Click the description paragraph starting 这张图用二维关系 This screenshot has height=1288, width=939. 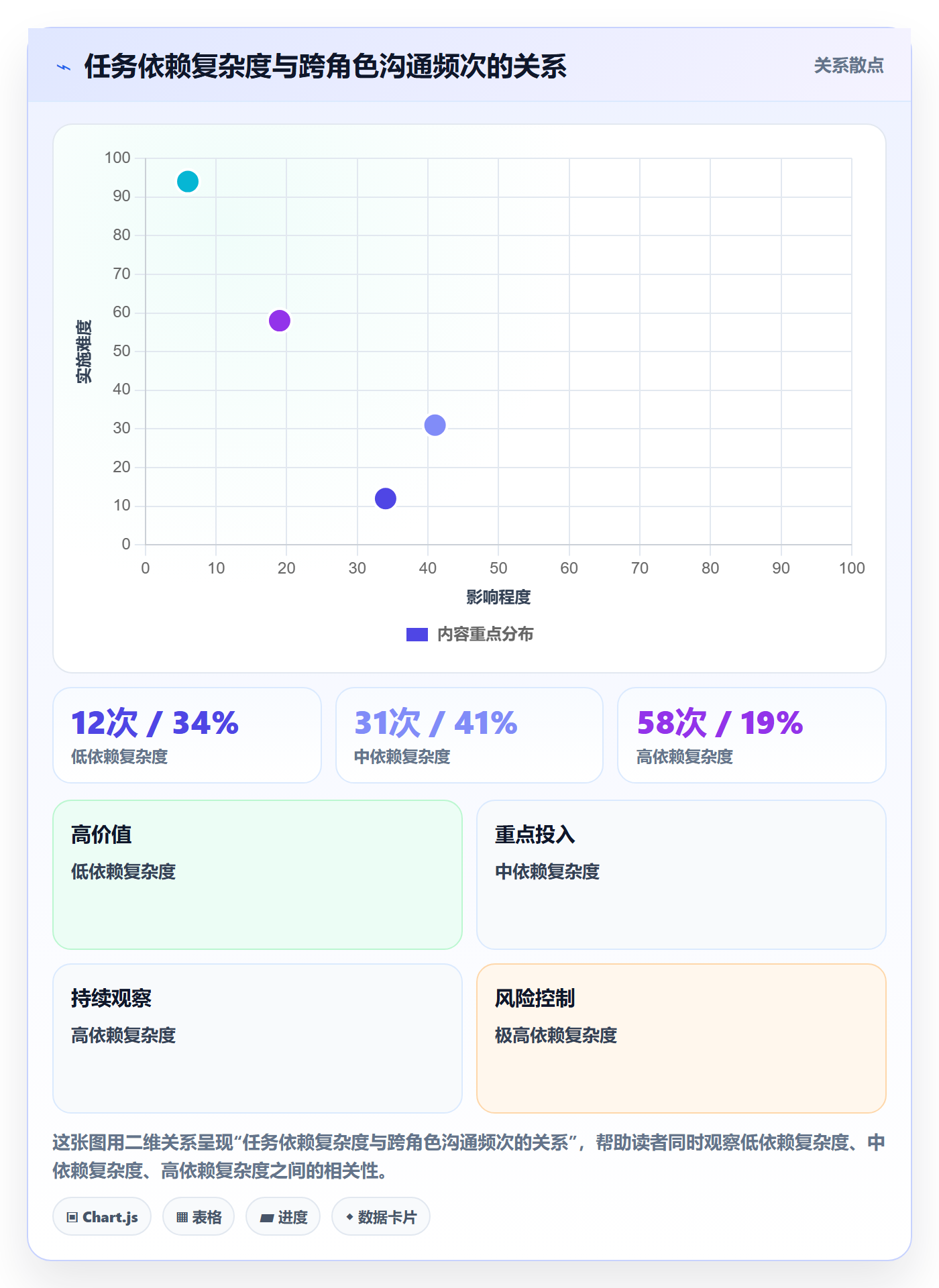coord(469,1157)
